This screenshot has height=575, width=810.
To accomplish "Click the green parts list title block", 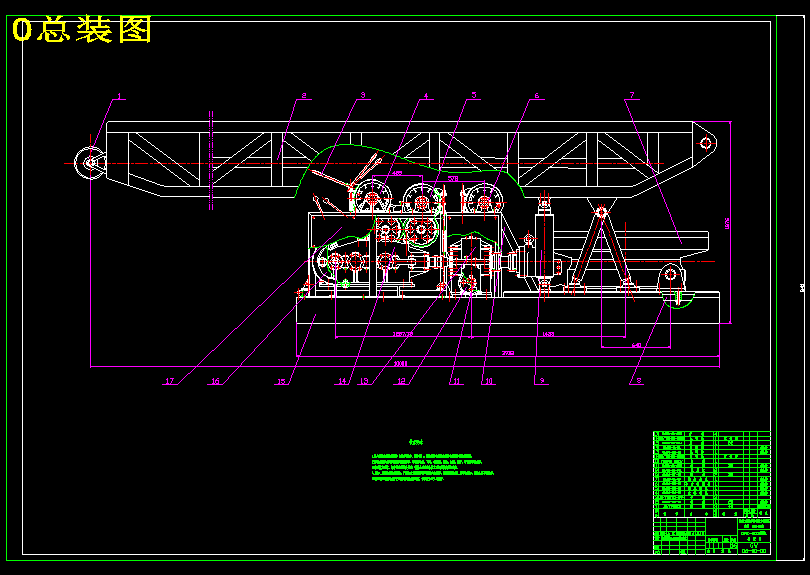I will [712, 493].
